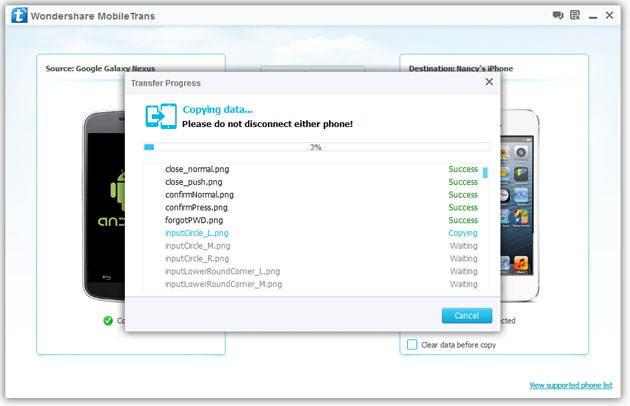Select close_normal.png in the file list
Screen dimensions: 630x406
click(316, 169)
